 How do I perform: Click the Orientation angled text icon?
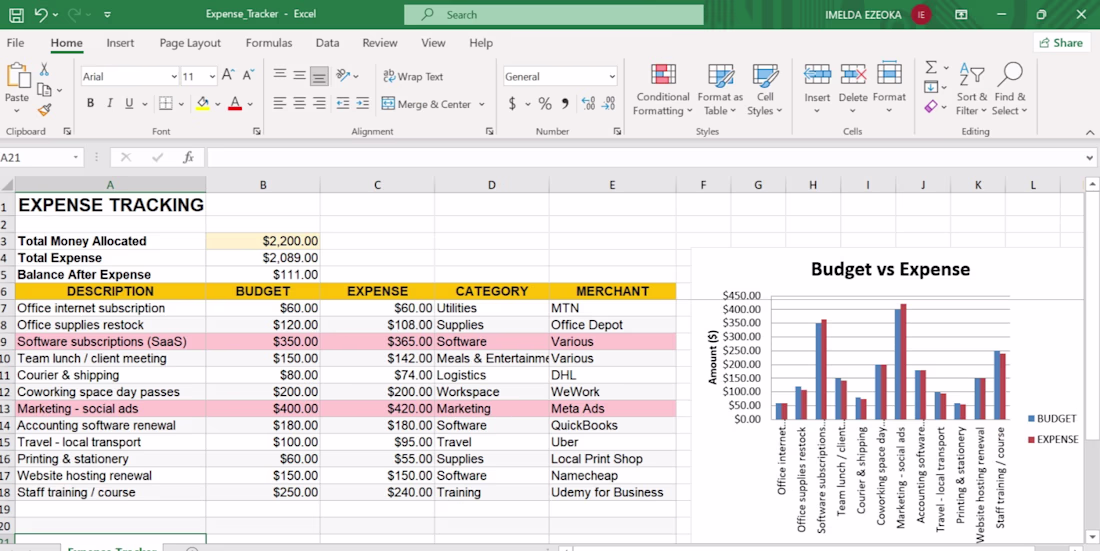pos(343,75)
